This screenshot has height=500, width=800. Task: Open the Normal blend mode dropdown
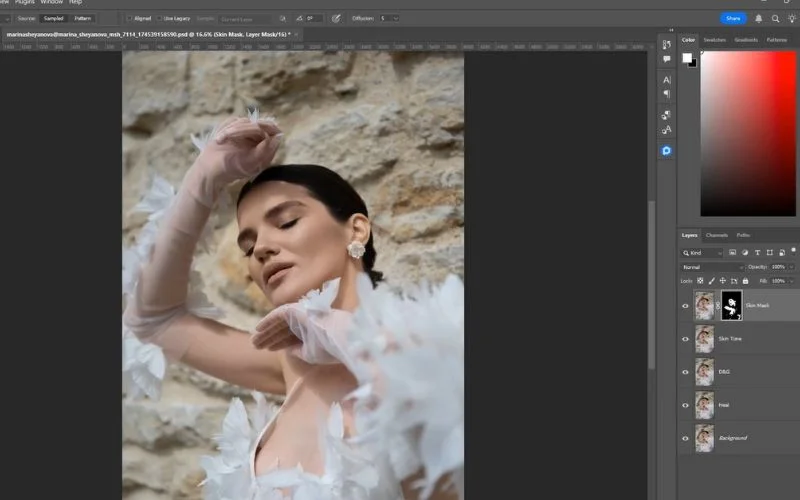coord(712,267)
